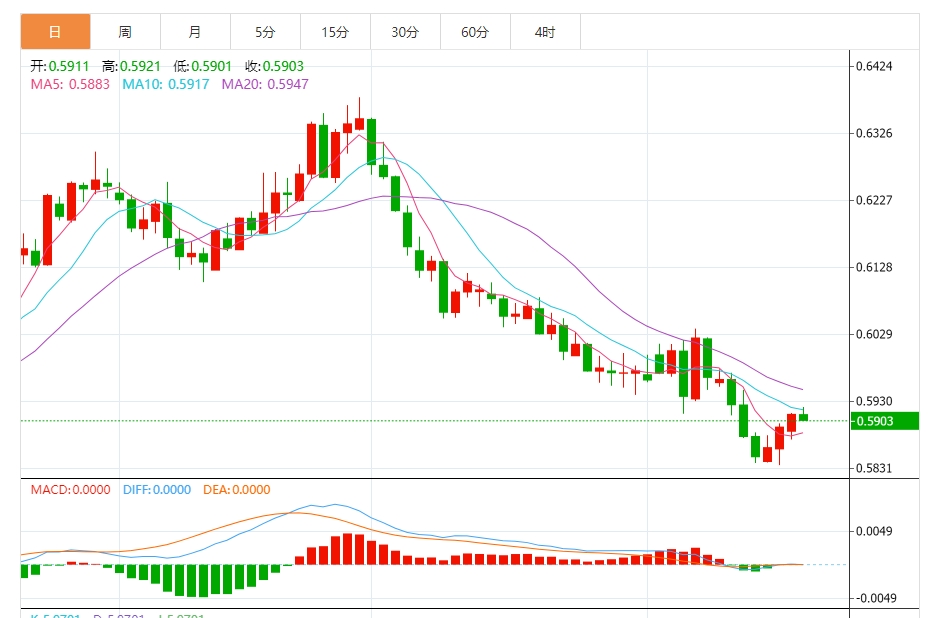The height and width of the screenshot is (618, 936).
Task: Select the 4时 four-hour tab
Action: tap(545, 32)
